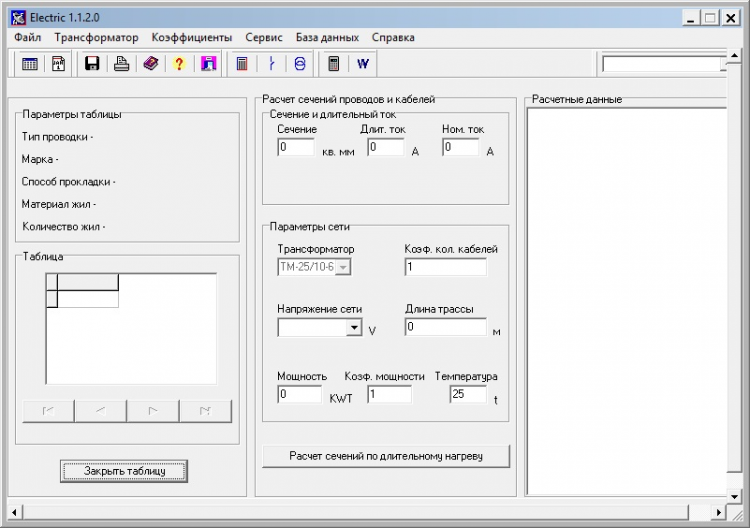Open the Сервис menu

click(x=264, y=37)
